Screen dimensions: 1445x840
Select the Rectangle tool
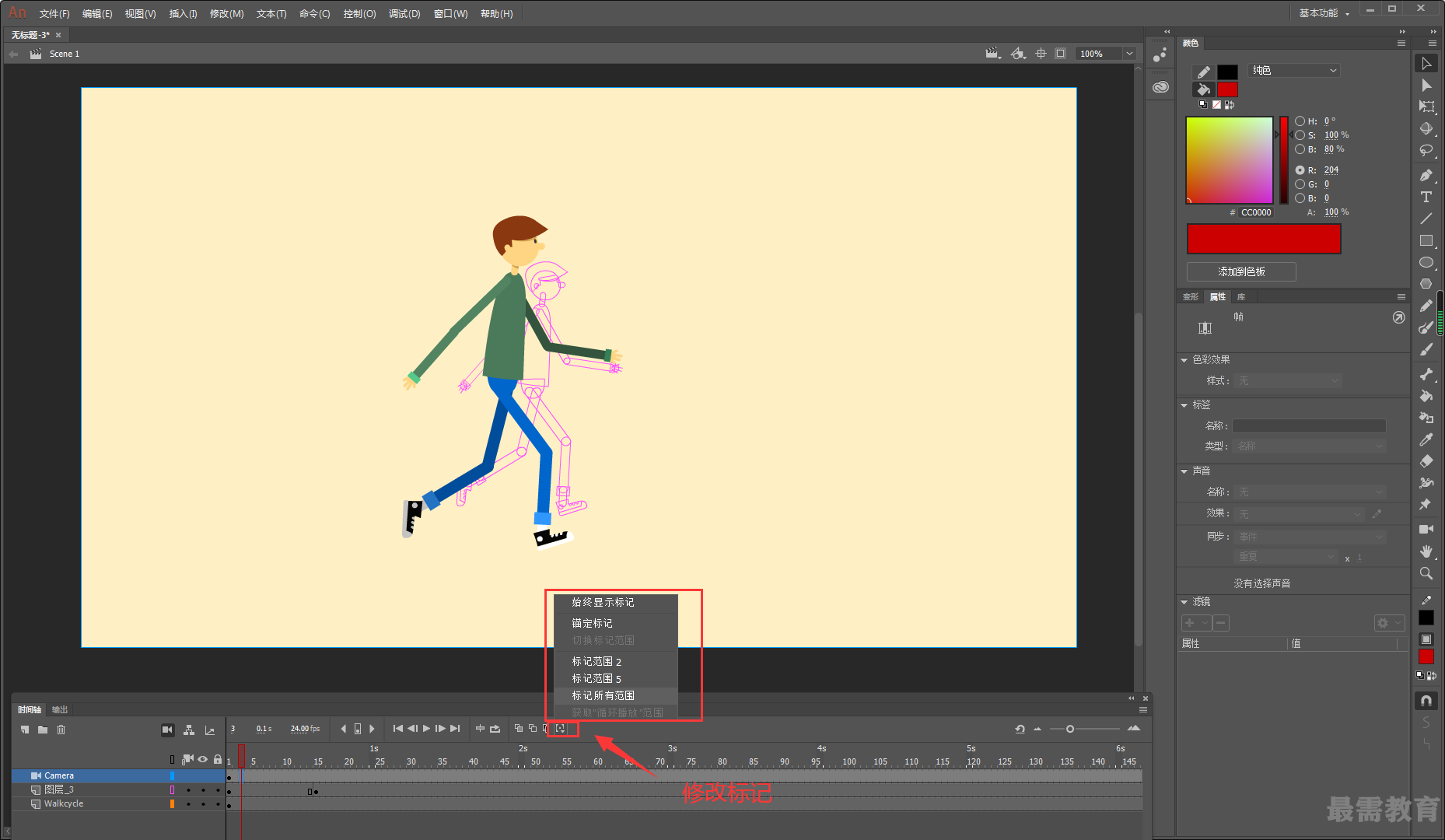(1426, 240)
